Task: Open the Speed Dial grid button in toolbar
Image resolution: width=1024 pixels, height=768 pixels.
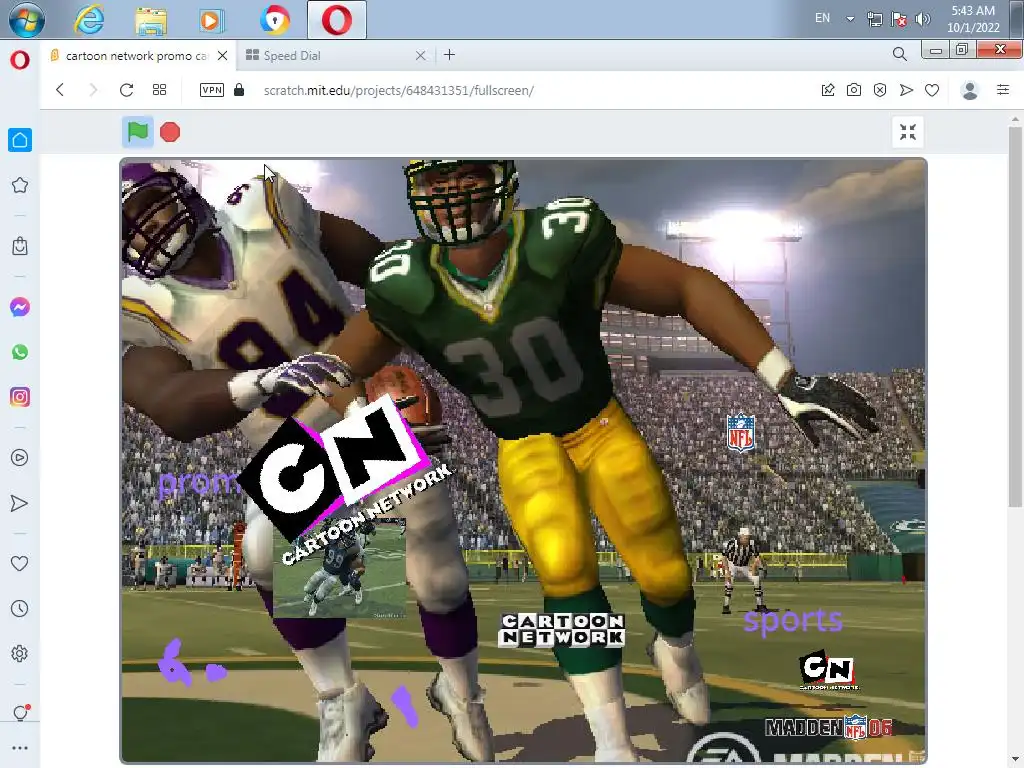Action: [159, 90]
